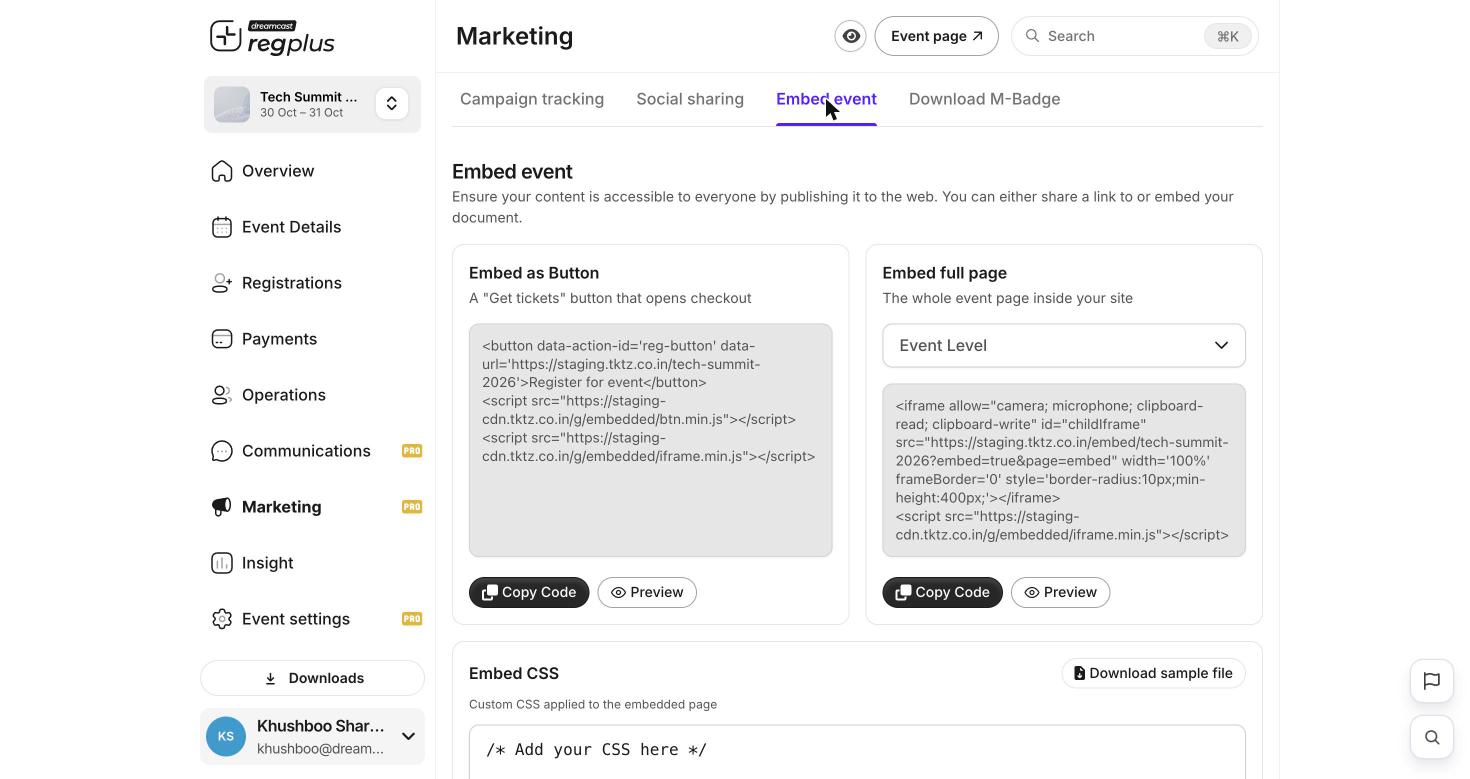Click the Embed as Button code box
This screenshot has width=1470, height=779.
point(650,440)
